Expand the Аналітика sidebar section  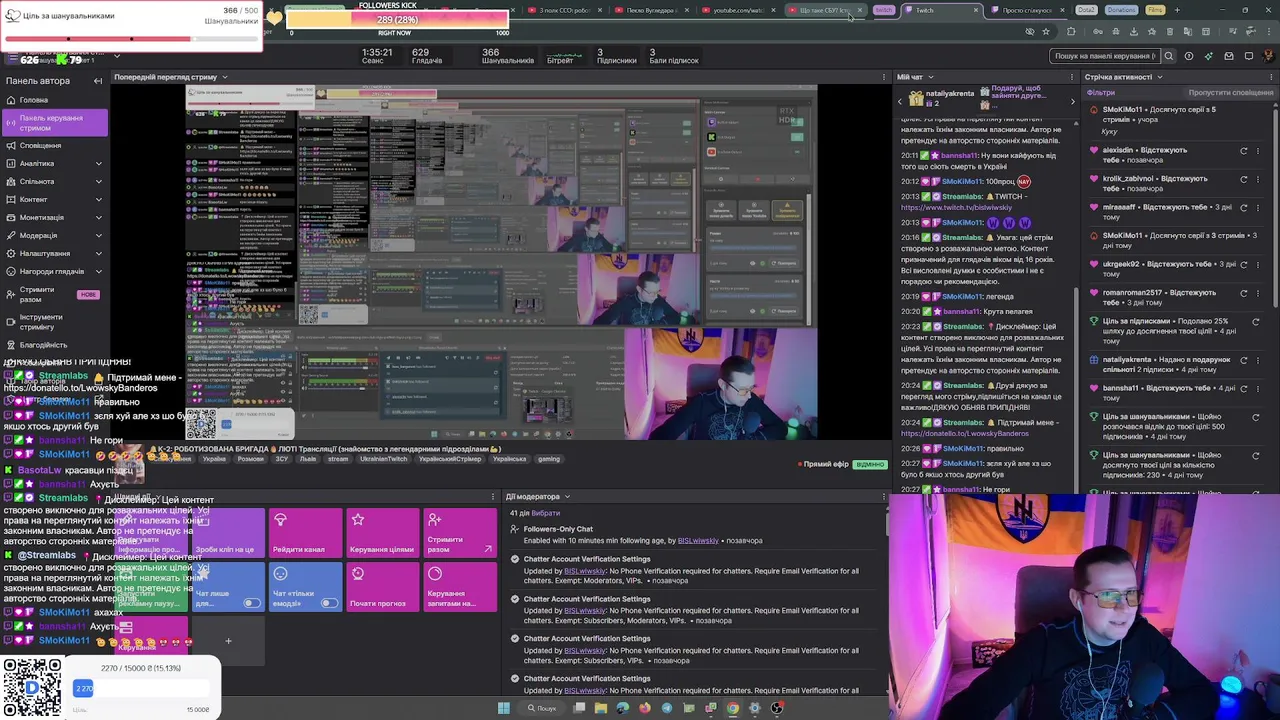(x=98, y=163)
